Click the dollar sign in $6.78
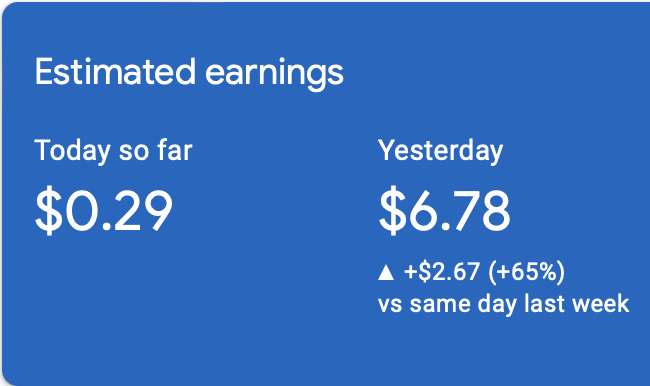650x386 pixels. click(392, 210)
